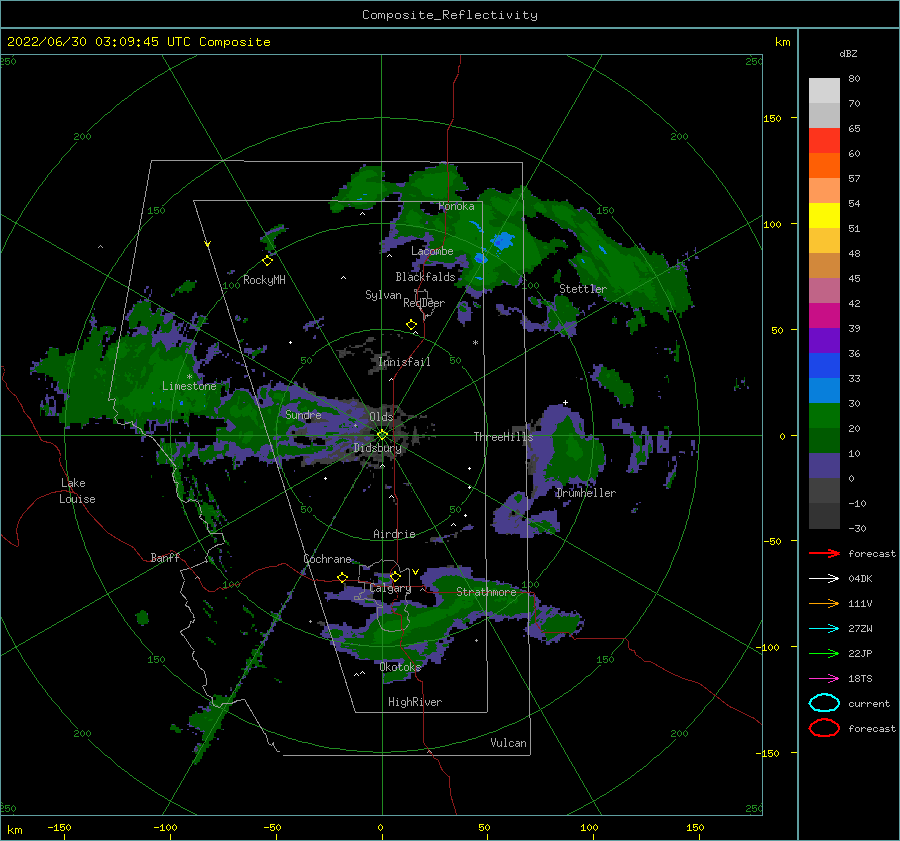This screenshot has width=900, height=841.
Task: Click the blue reflectivity core east of Lacombe
Action: coord(503,241)
